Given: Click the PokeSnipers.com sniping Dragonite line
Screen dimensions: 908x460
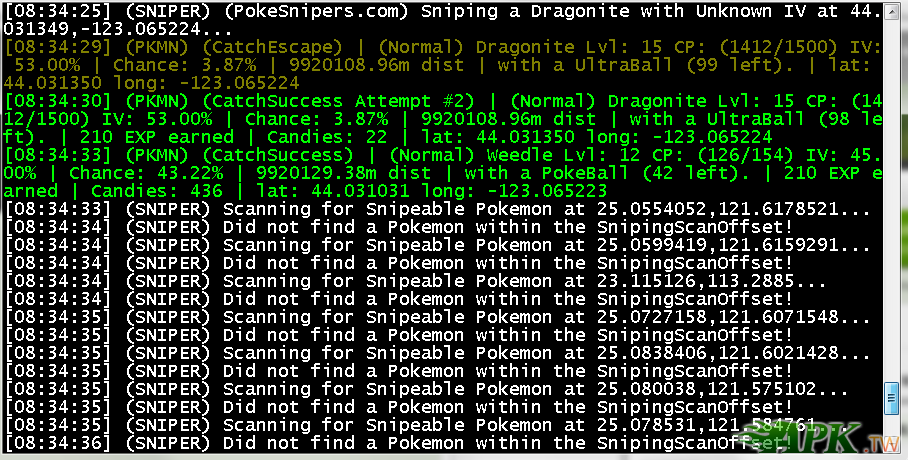Looking at the screenshot, I should [442, 20].
